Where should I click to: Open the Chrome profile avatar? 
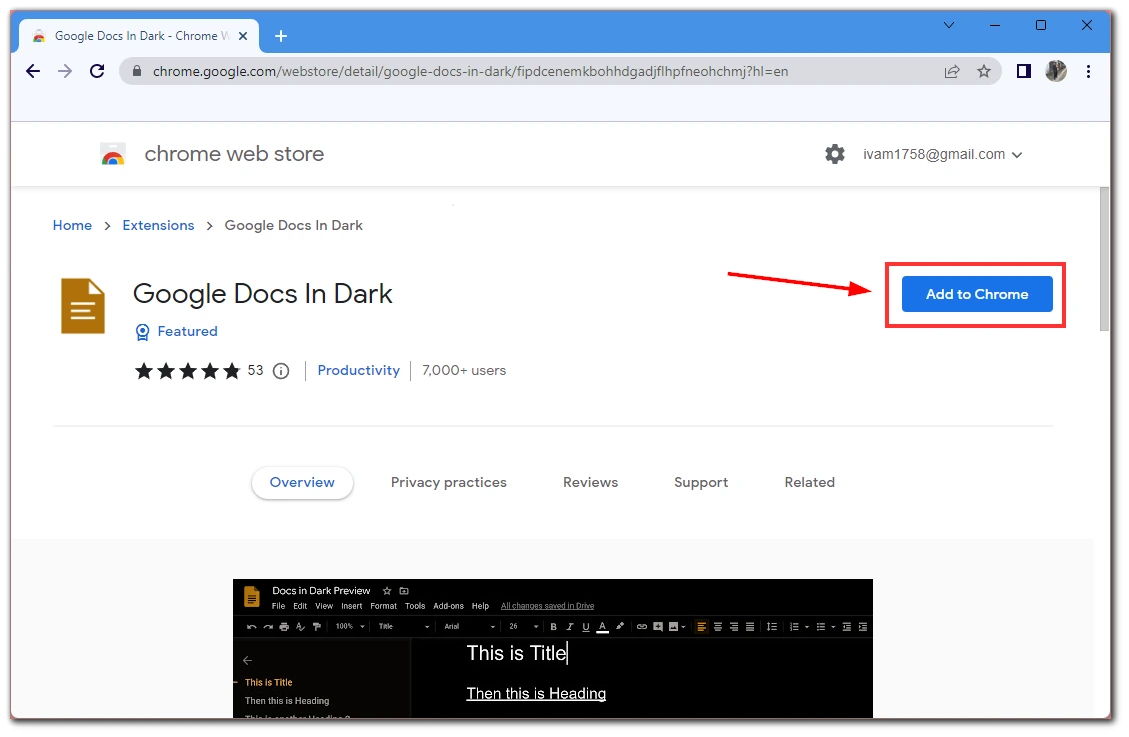(1056, 71)
